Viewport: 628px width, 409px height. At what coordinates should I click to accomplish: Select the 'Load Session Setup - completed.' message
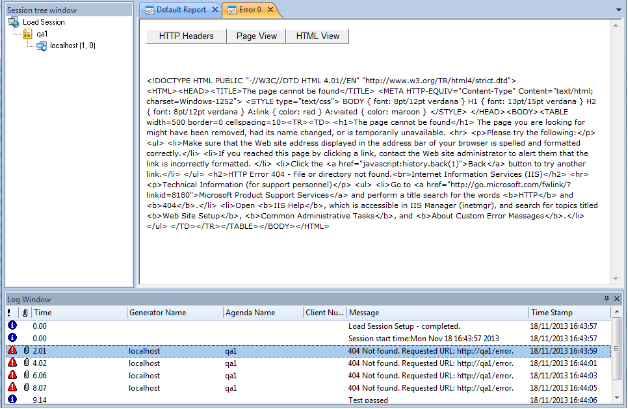tap(404, 326)
